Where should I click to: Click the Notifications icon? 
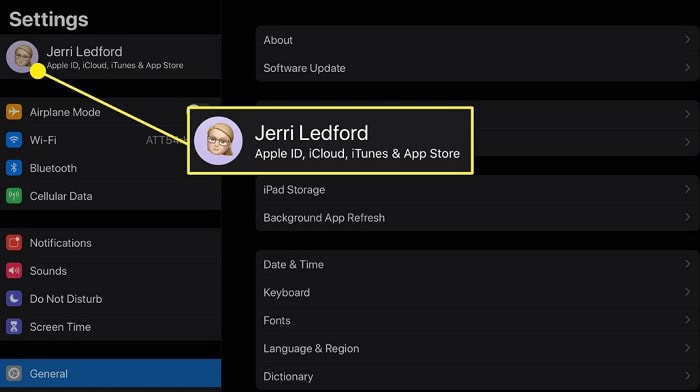[14, 242]
